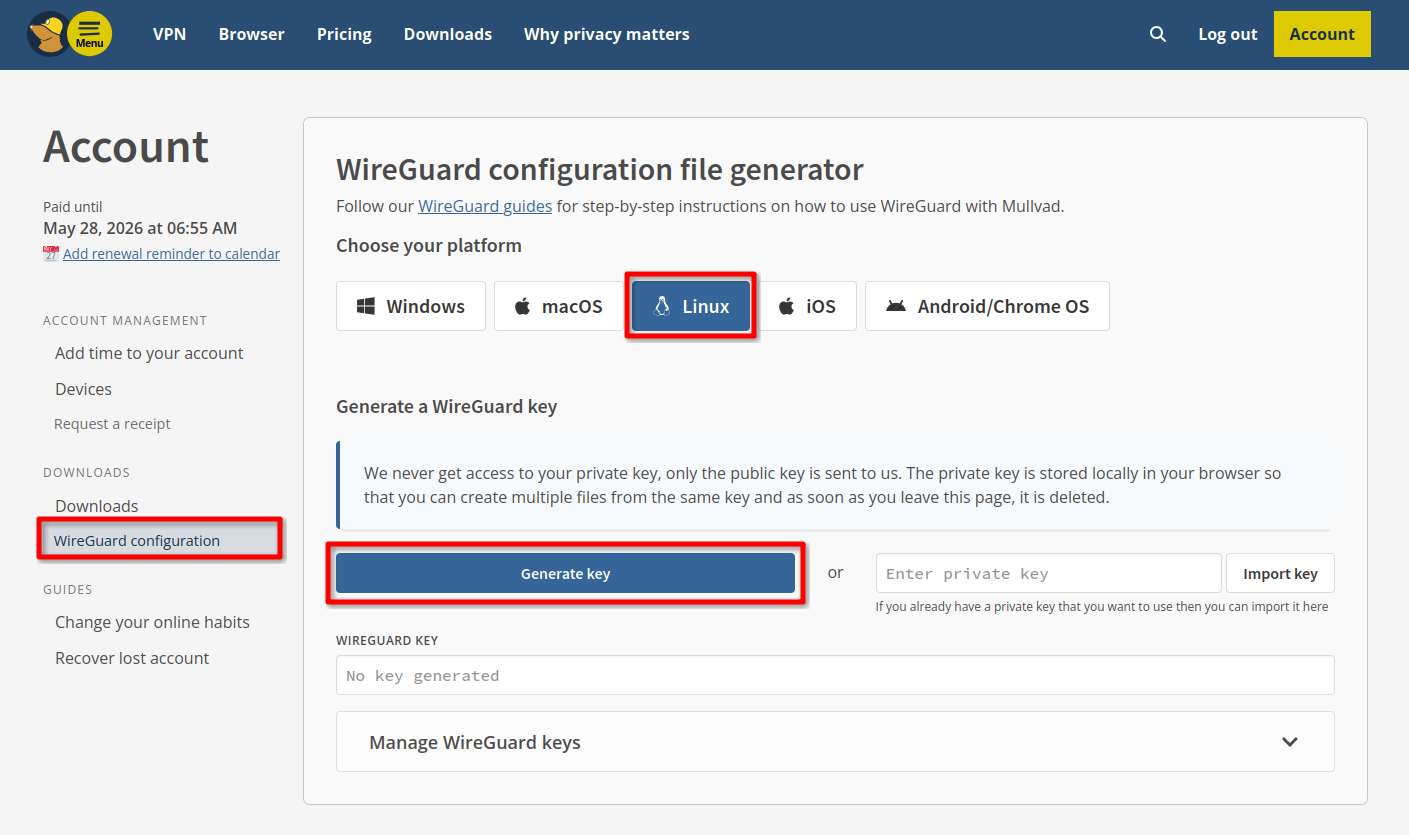Image resolution: width=1409 pixels, height=835 pixels.
Task: Click the WireGuard configuration file generator heading
Action: (600, 169)
